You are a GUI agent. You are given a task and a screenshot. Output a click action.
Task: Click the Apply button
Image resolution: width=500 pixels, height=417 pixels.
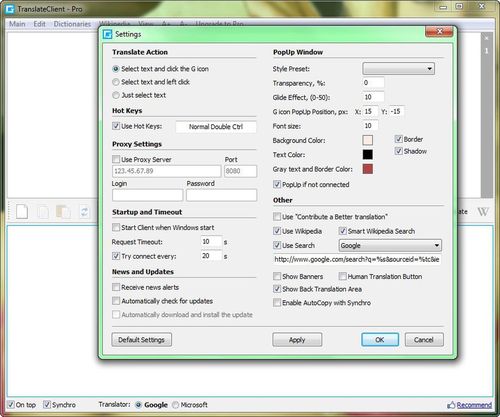pyautogui.click(x=297, y=340)
